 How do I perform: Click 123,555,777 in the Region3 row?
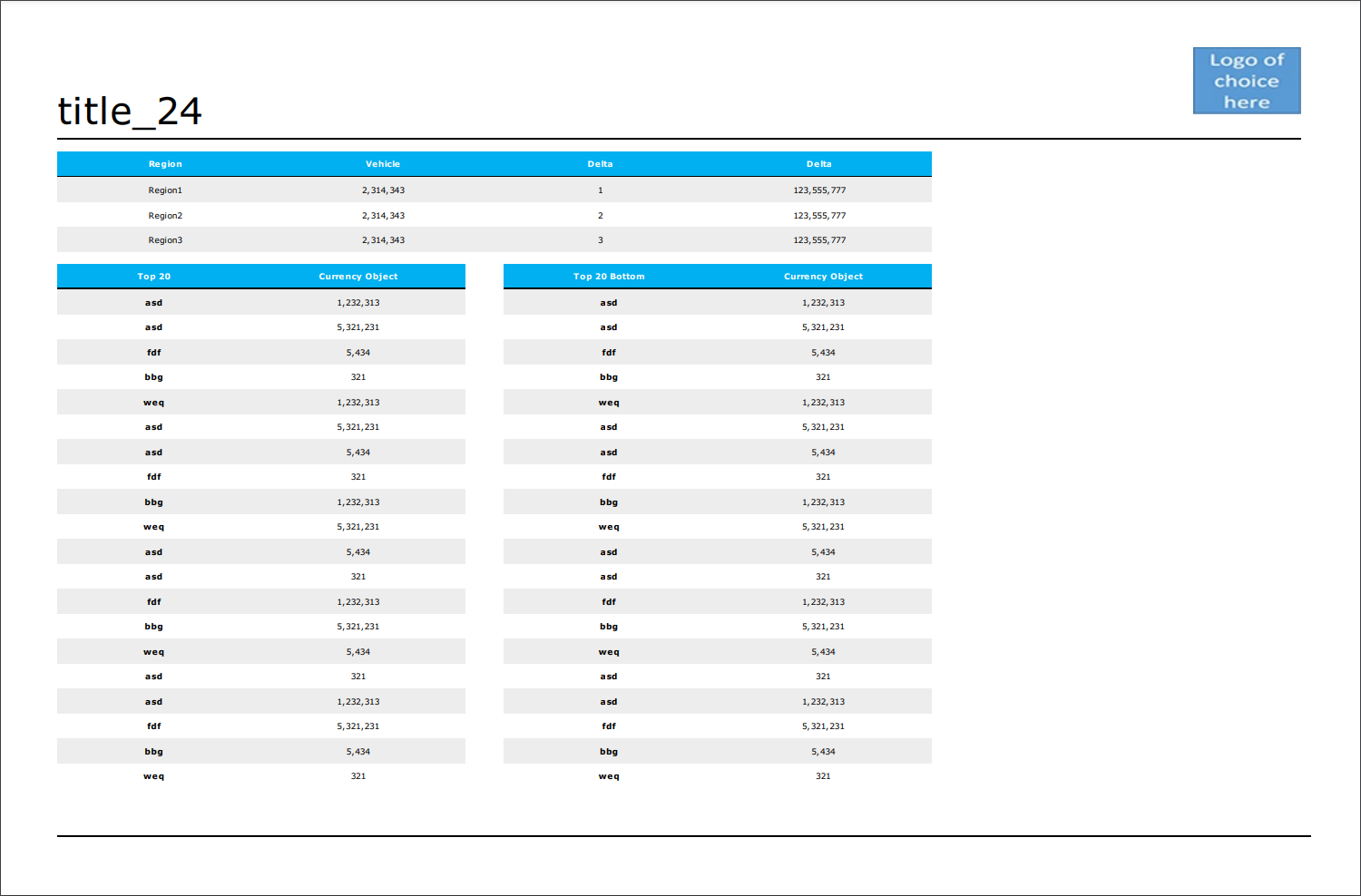tap(819, 240)
